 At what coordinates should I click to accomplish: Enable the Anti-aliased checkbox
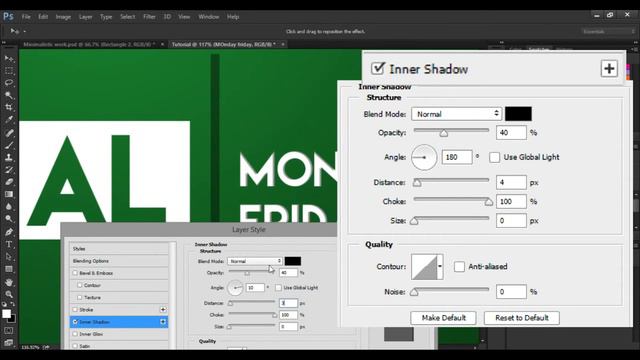click(459, 267)
